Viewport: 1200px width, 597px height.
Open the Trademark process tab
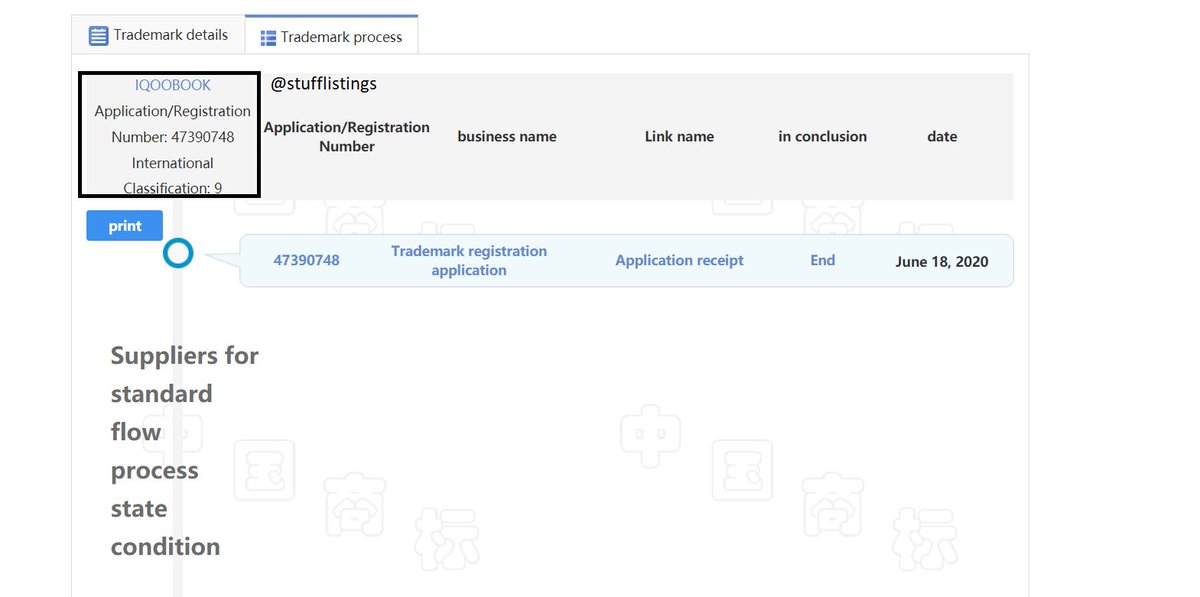pyautogui.click(x=331, y=36)
